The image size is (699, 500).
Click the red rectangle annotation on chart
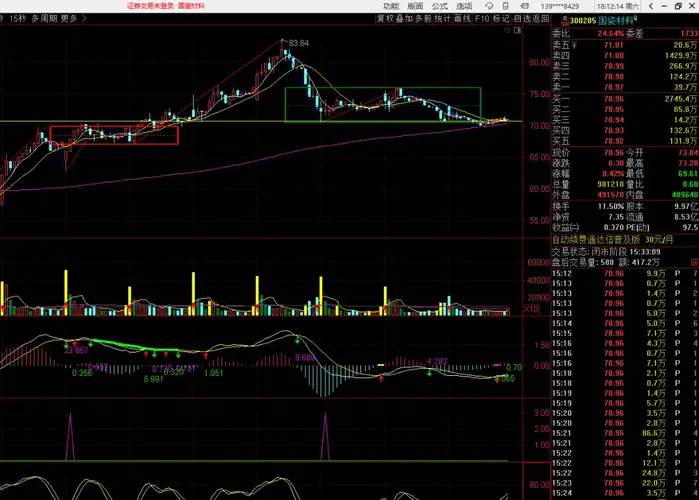(114, 135)
